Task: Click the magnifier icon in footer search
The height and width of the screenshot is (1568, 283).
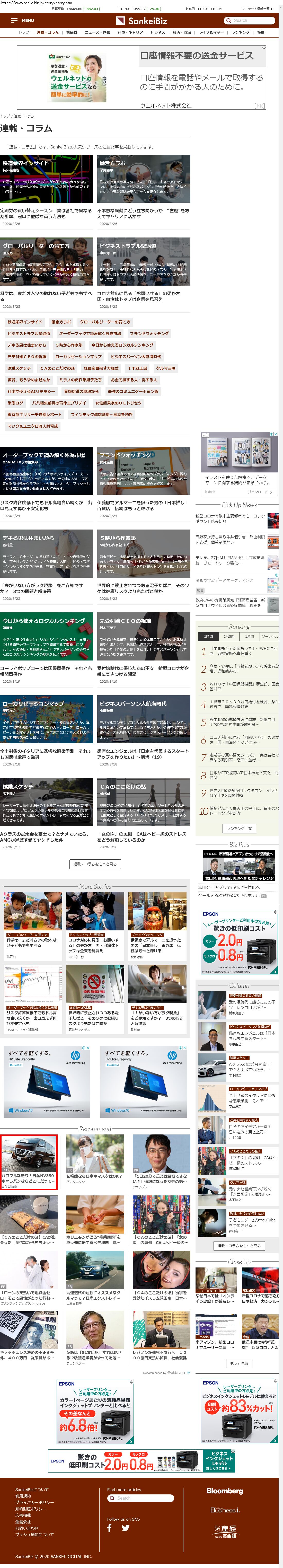Action: coord(111,1498)
